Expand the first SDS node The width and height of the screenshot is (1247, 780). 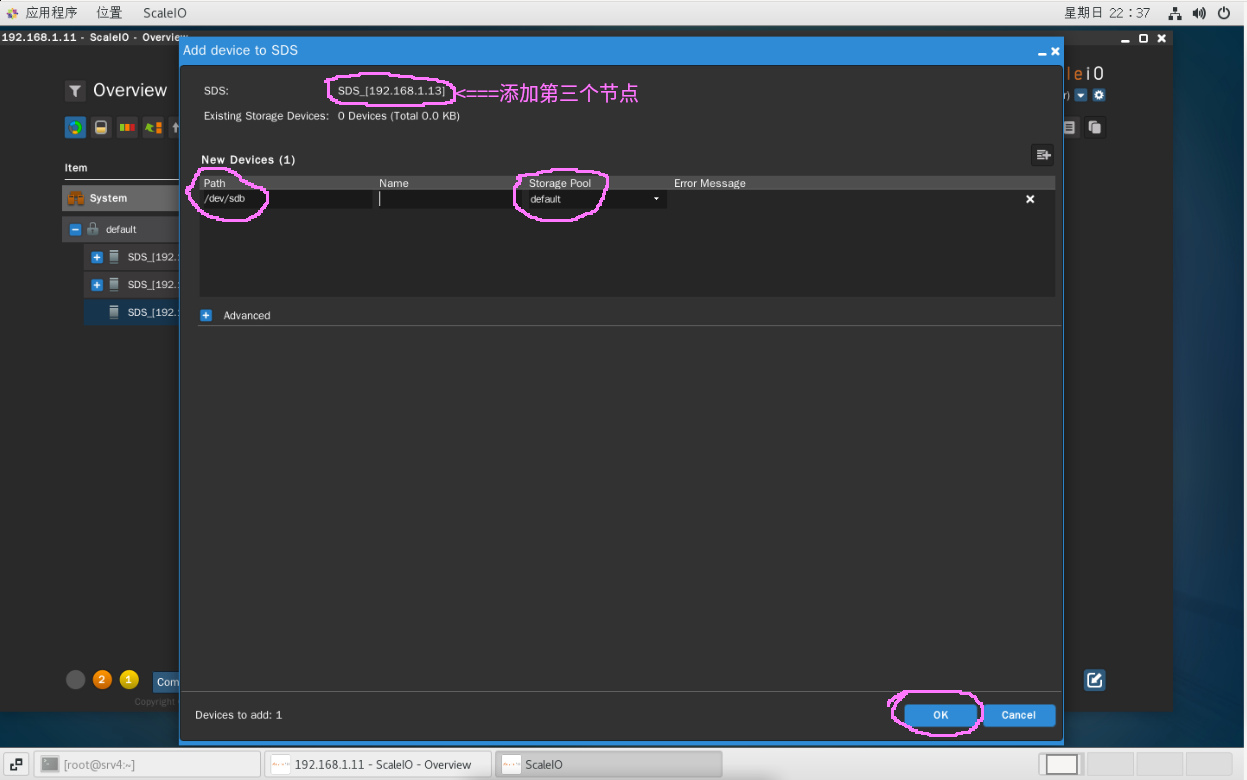click(97, 257)
